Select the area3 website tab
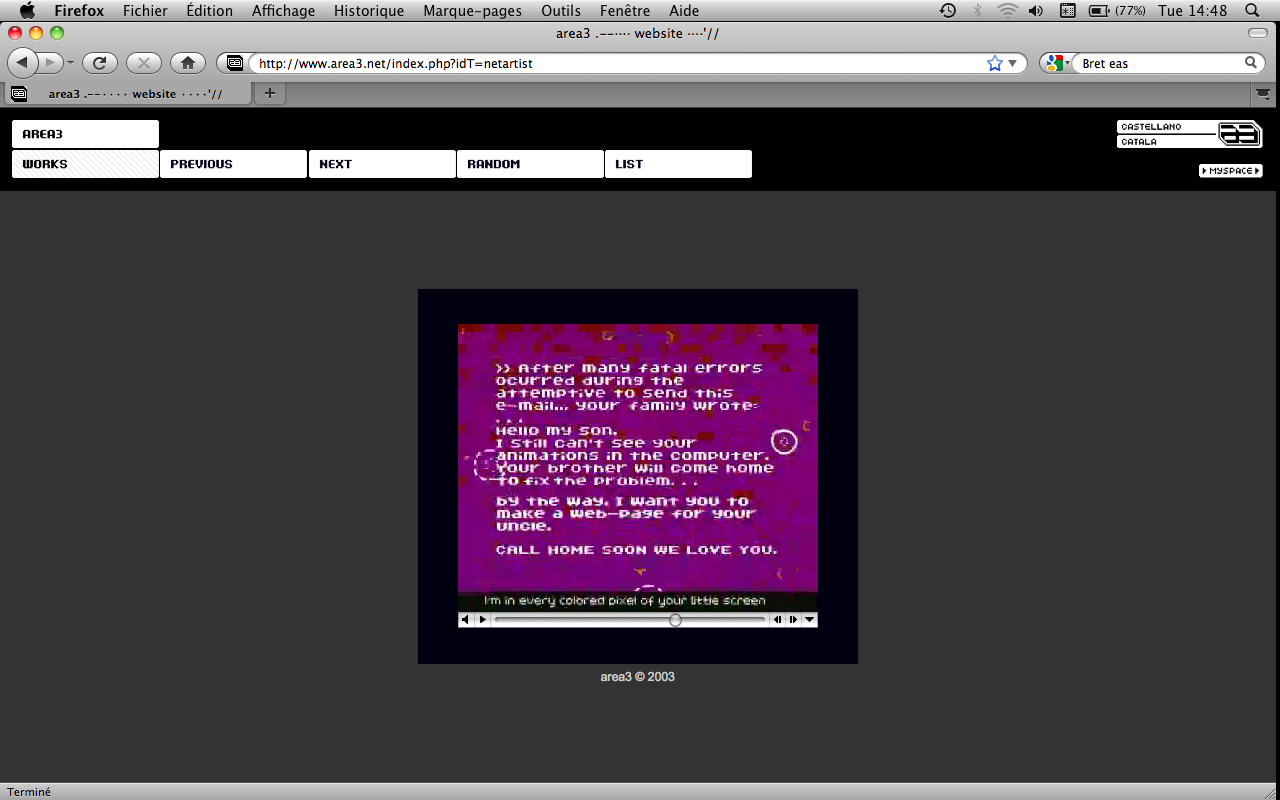 pyautogui.click(x=128, y=93)
